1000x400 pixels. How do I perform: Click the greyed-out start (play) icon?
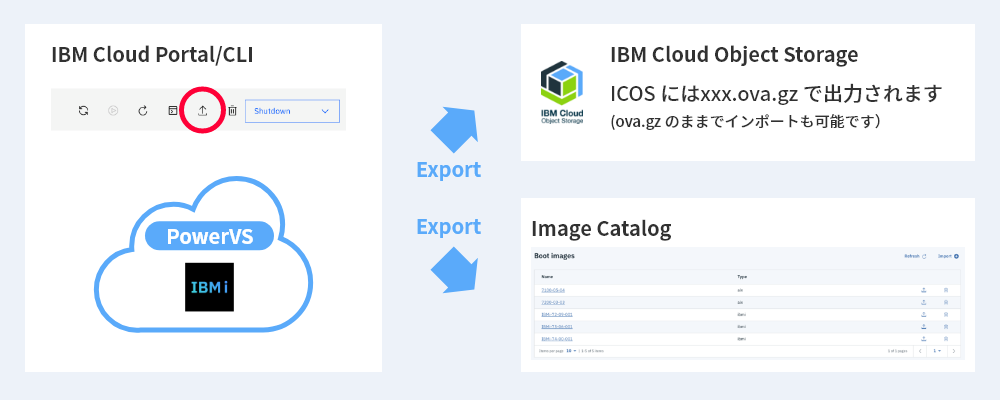click(113, 110)
